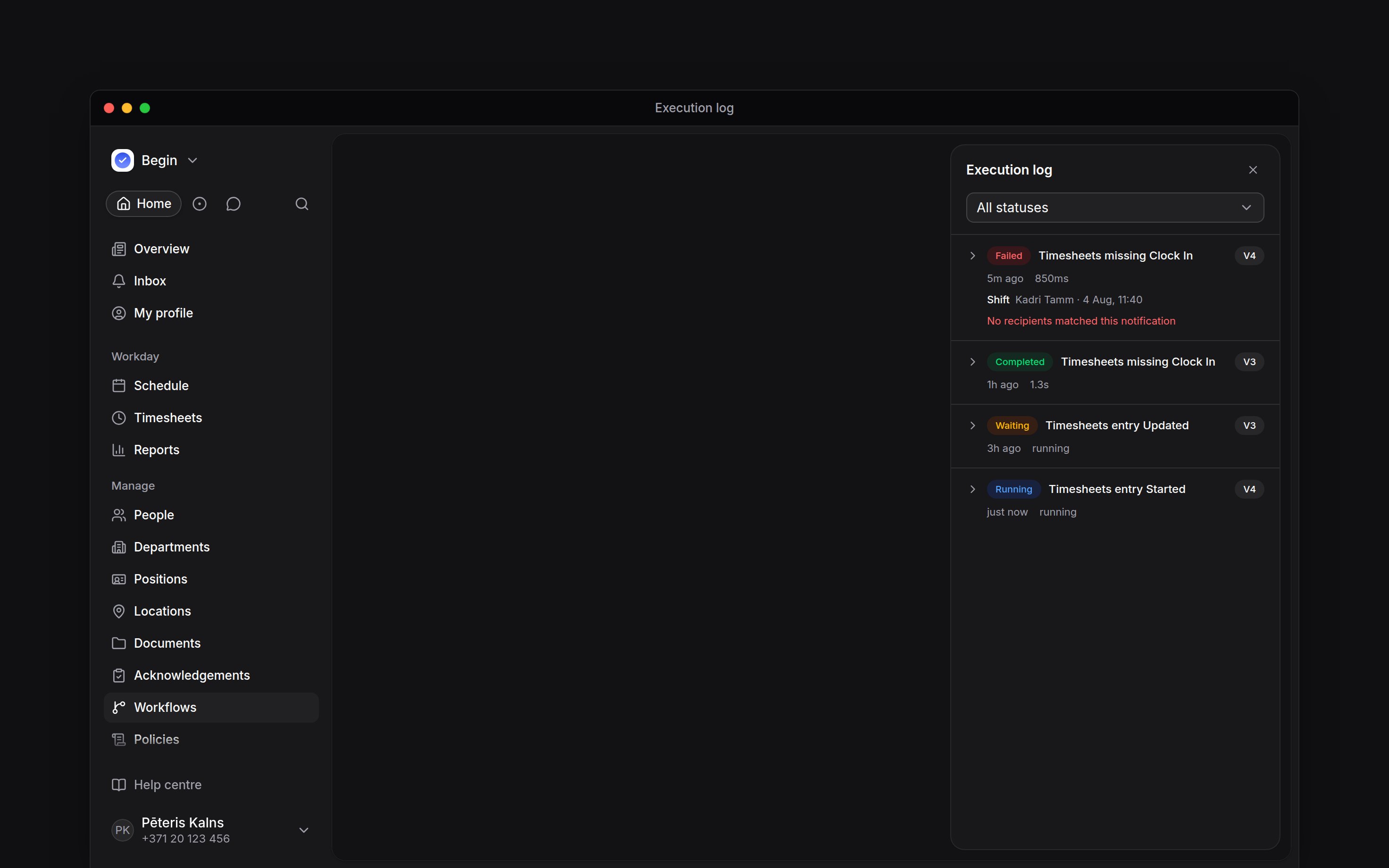Click the blue Running status badge
Screen dimensions: 1389x868
coord(1013,490)
